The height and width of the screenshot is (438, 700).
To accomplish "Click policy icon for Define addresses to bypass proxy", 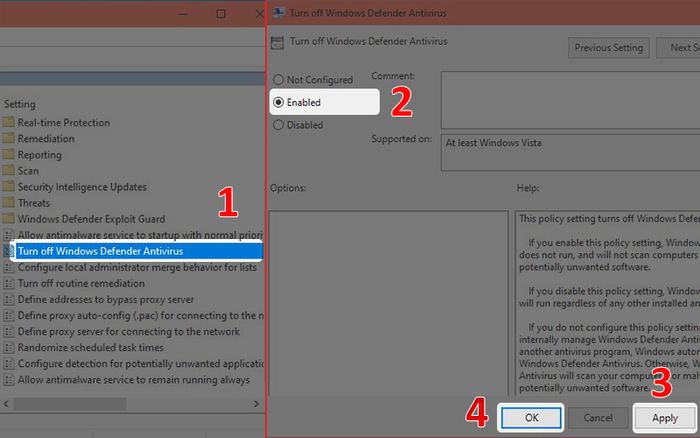I will [8, 300].
